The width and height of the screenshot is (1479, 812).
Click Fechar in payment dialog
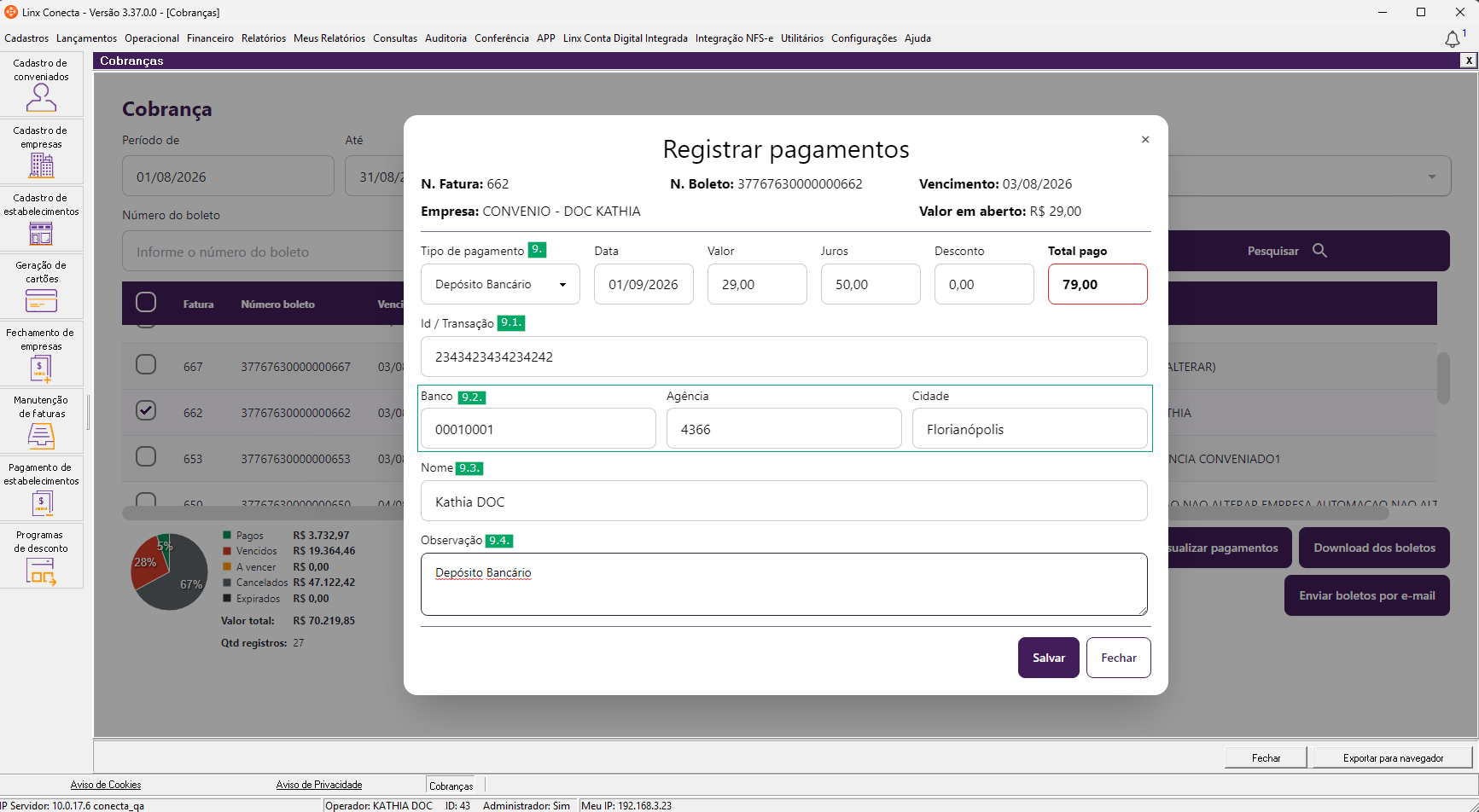1119,658
